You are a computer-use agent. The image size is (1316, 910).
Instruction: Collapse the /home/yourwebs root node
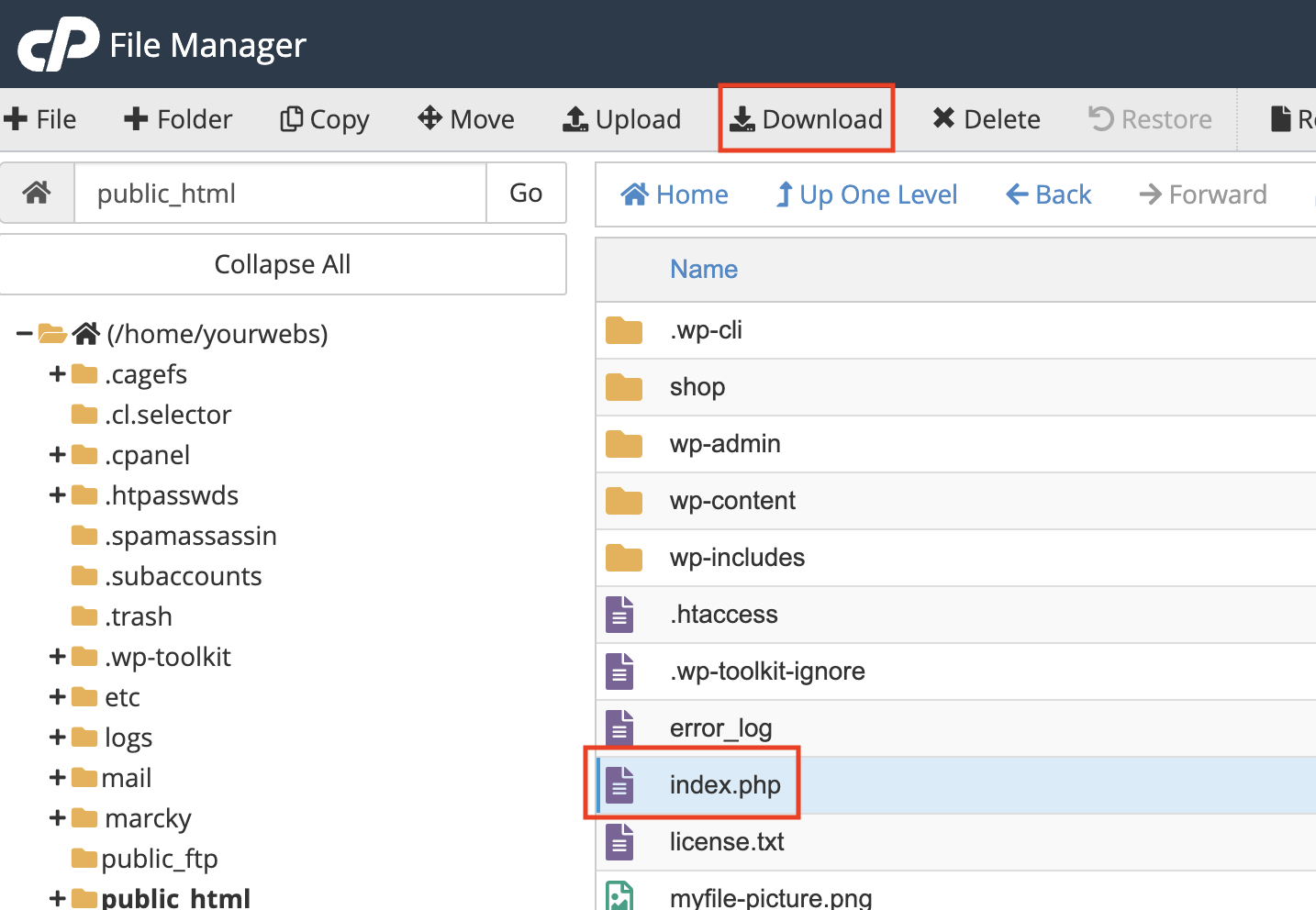click(24, 334)
